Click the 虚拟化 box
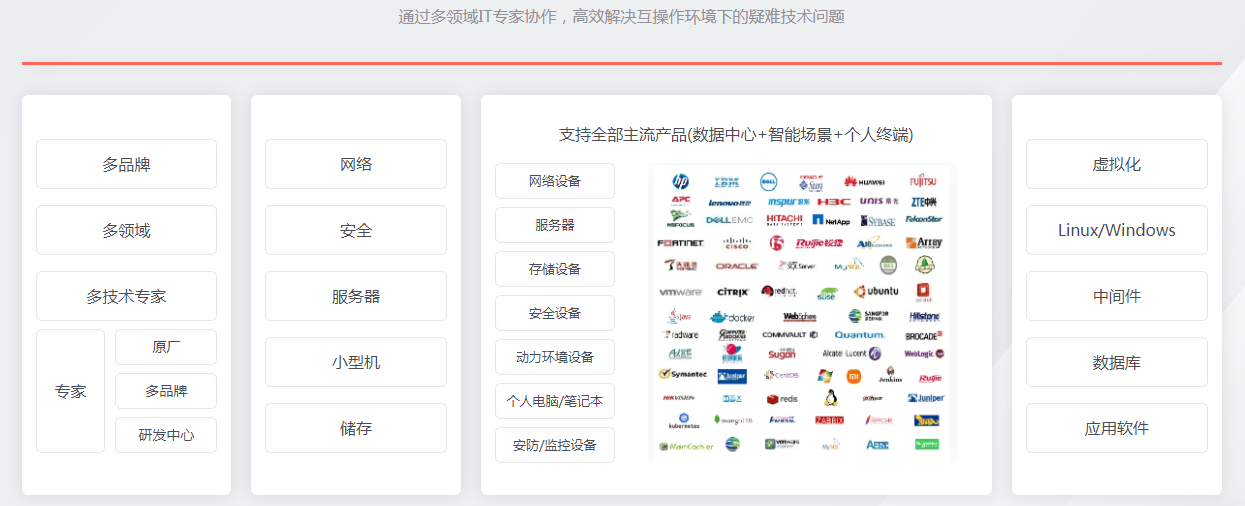Screen dimensions: 1245x506 pyautogui.click(x=1117, y=164)
